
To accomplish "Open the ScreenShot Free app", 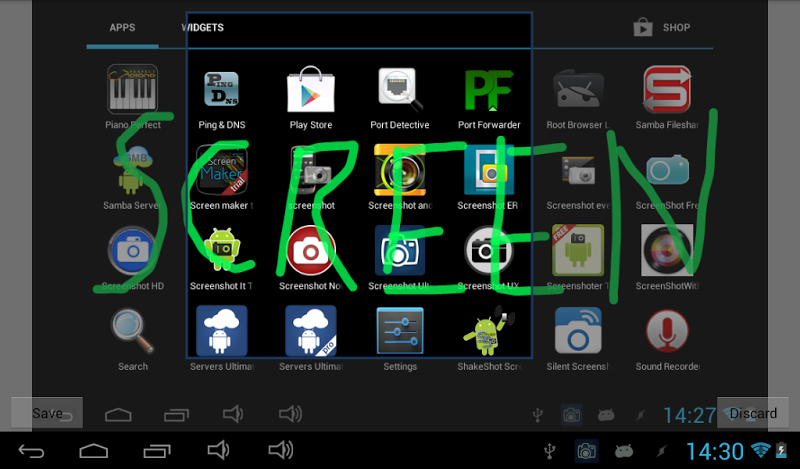I will (x=667, y=170).
